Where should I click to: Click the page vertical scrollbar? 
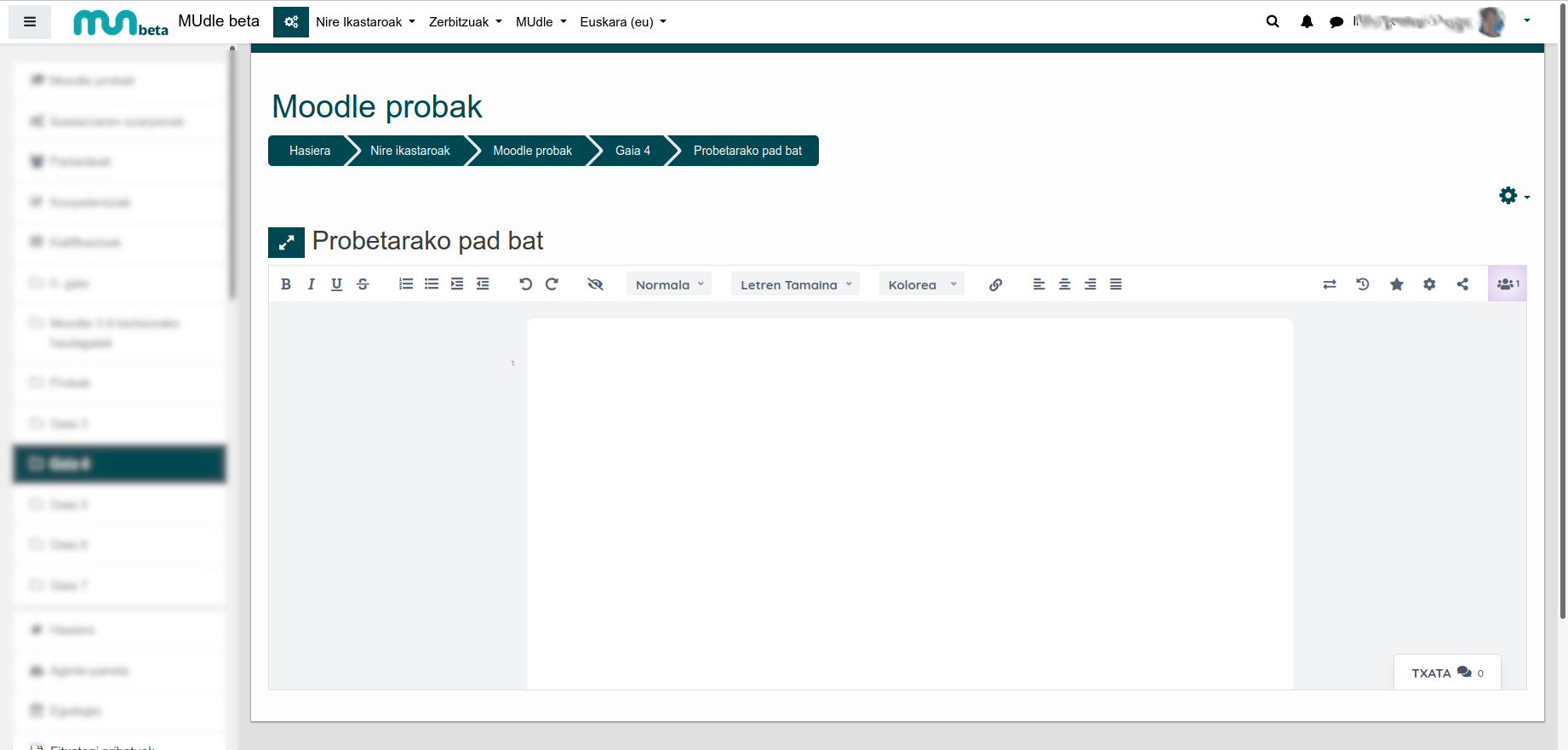[1563, 311]
